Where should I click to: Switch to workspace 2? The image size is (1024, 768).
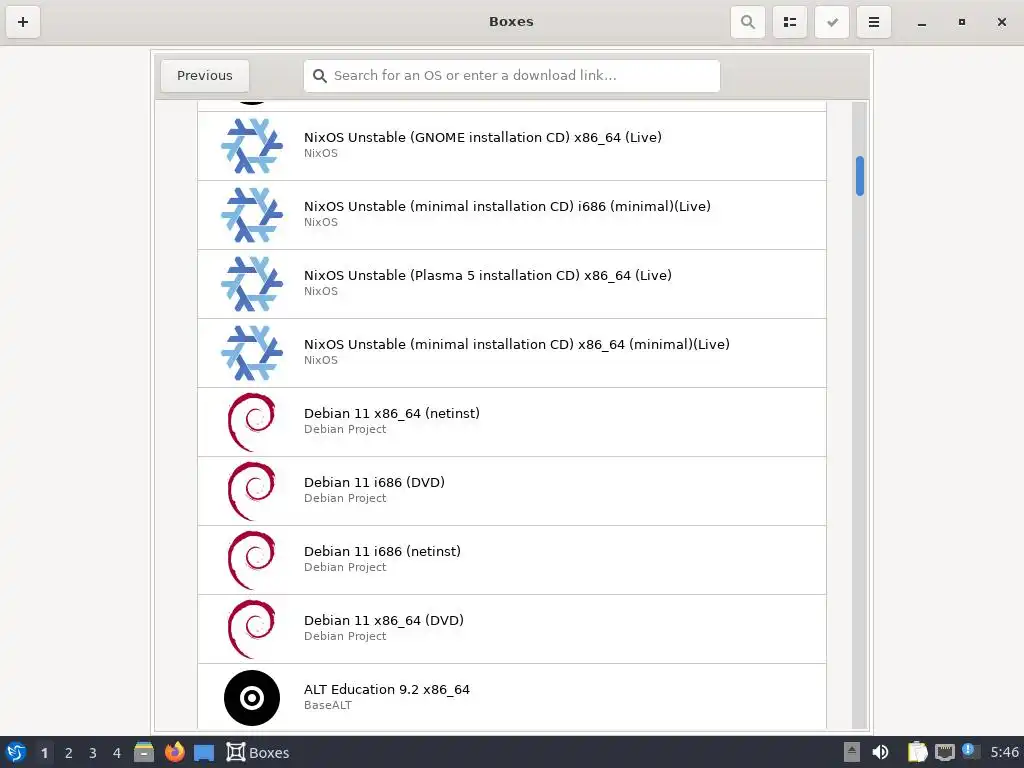(x=69, y=753)
